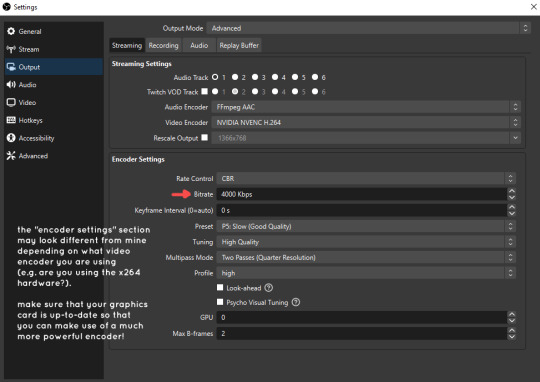Switch to the Recording tab
This screenshot has width=540, height=382.
[x=163, y=45]
